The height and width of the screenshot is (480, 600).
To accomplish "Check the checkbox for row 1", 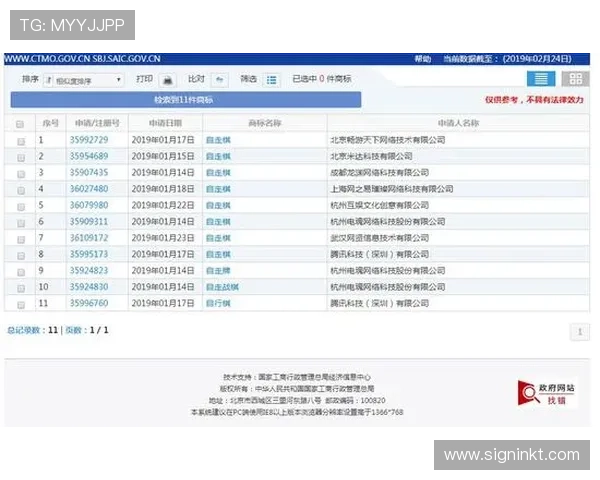I will (x=21, y=141).
